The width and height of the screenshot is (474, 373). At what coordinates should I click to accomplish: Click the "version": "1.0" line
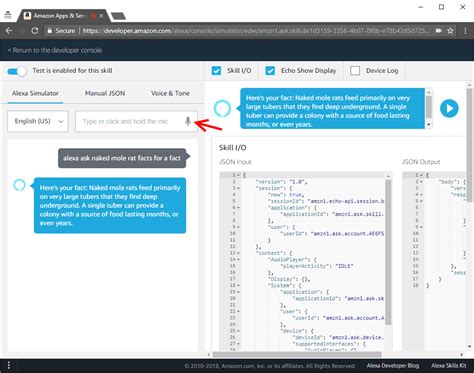[x=281, y=182]
